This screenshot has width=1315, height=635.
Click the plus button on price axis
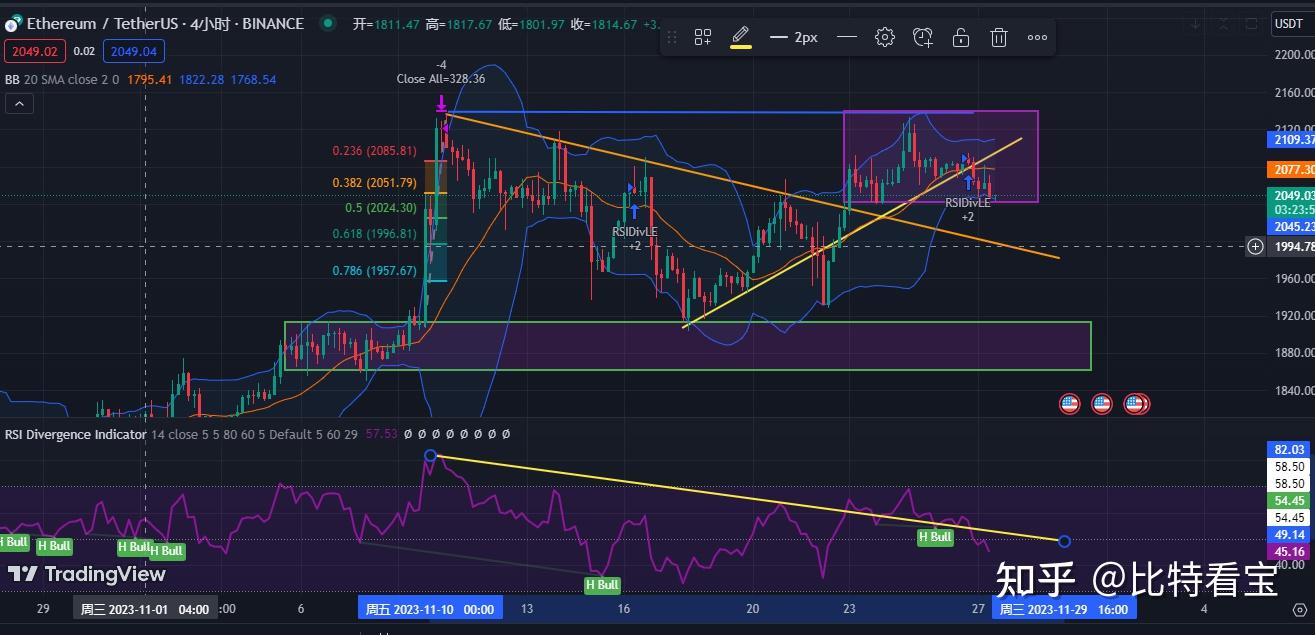point(1256,246)
